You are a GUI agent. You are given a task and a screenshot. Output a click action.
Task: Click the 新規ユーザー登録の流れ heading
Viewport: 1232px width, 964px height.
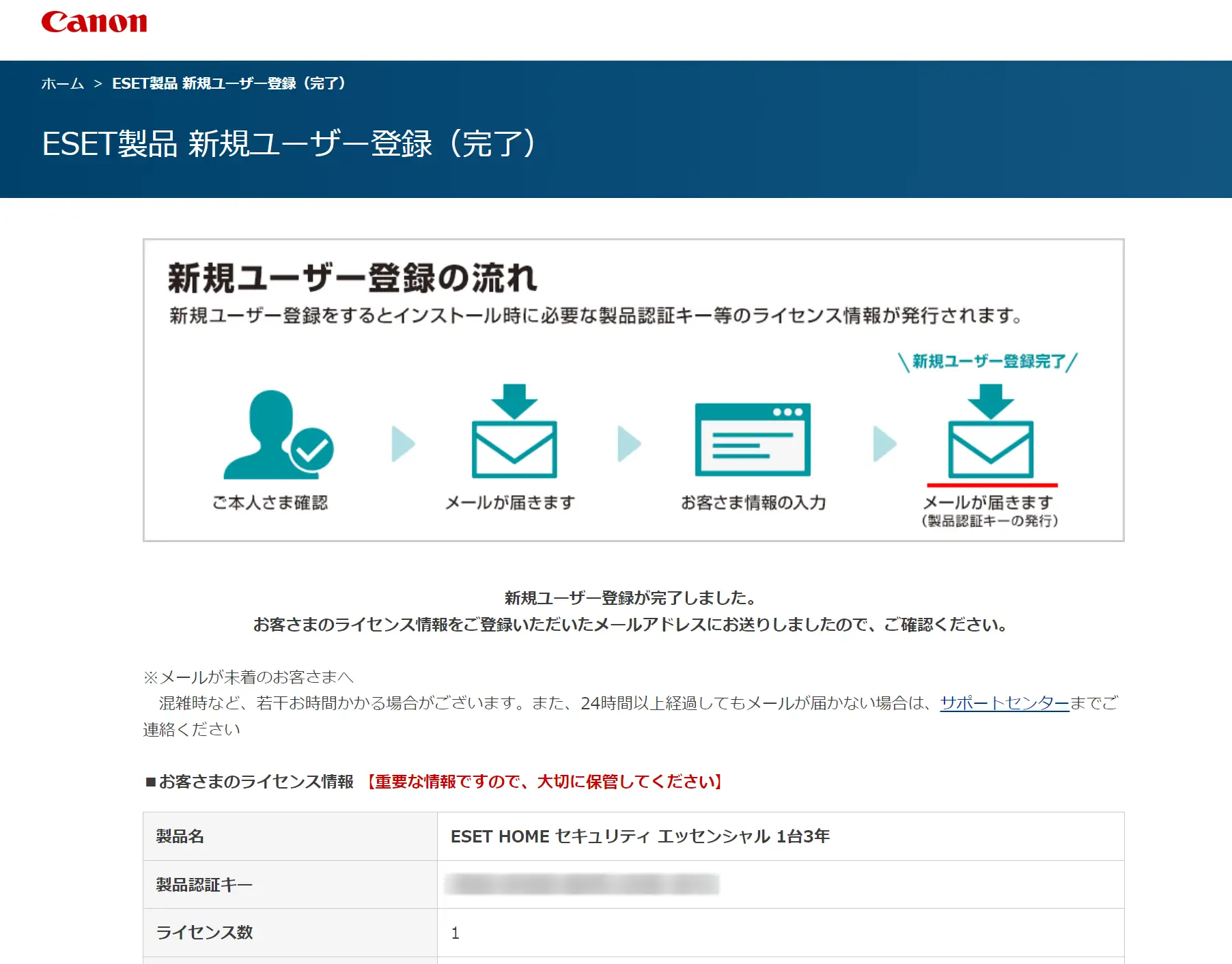(352, 278)
